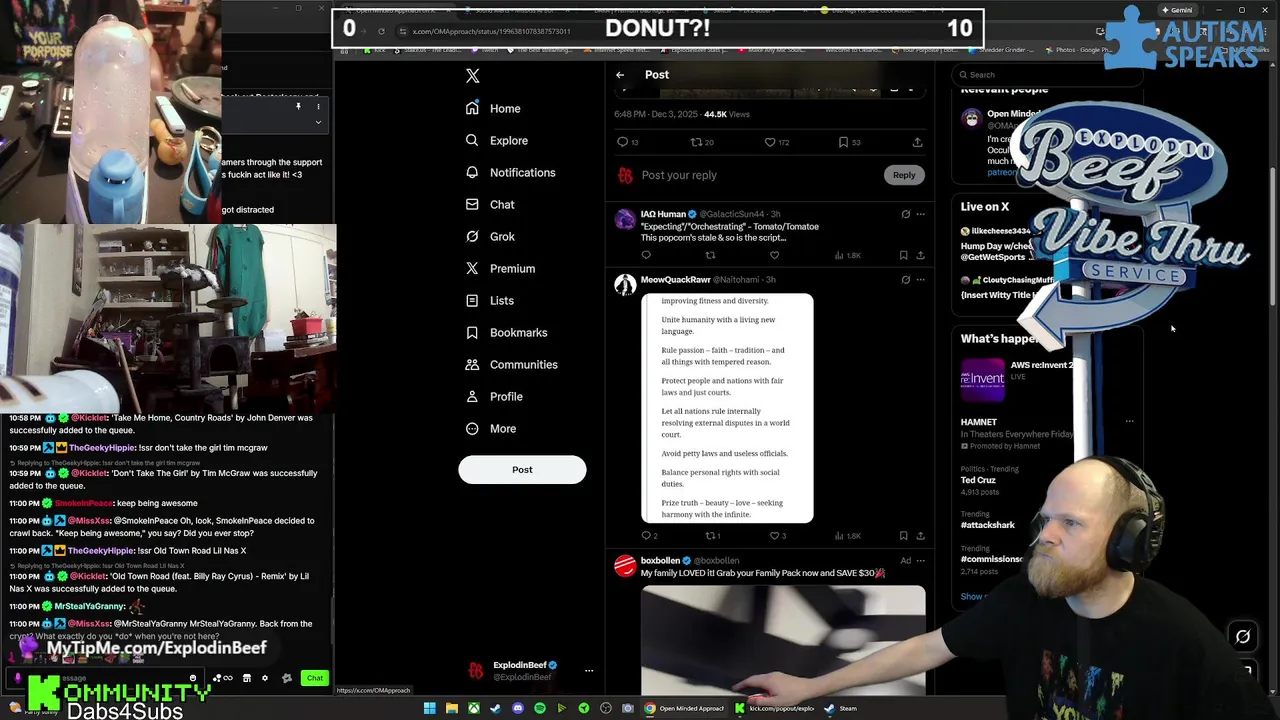1280x720 pixels.
Task: Open ExplodinBeef account menu dots
Action: [x=589, y=671]
